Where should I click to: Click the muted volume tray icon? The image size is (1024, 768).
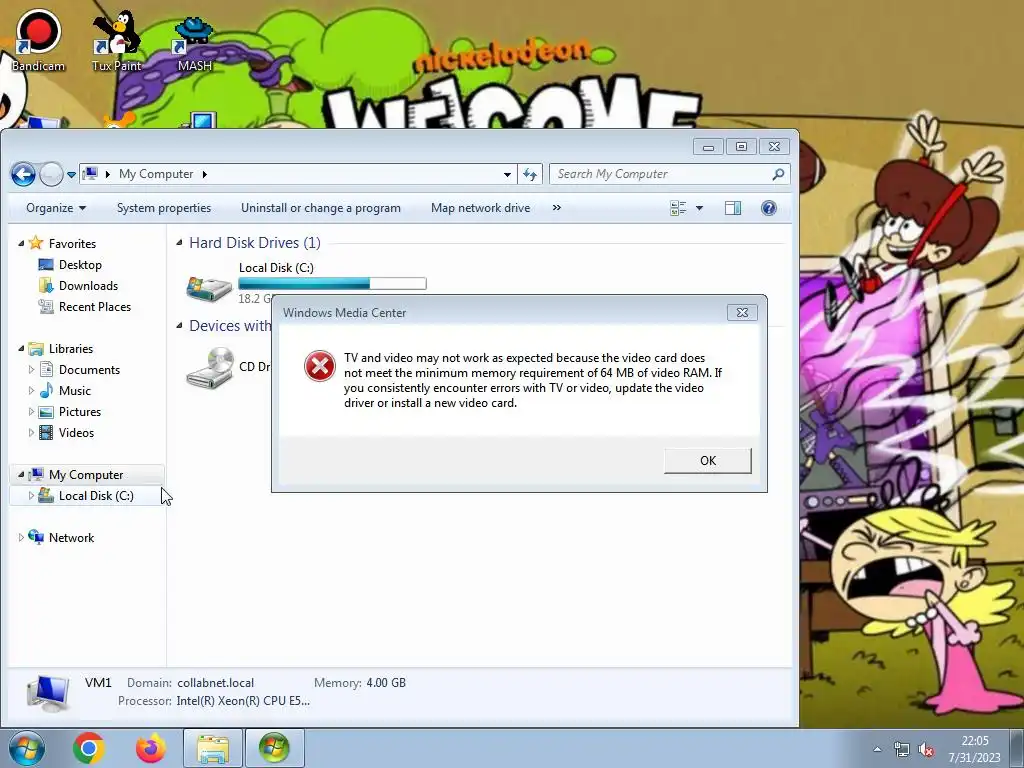pos(926,749)
